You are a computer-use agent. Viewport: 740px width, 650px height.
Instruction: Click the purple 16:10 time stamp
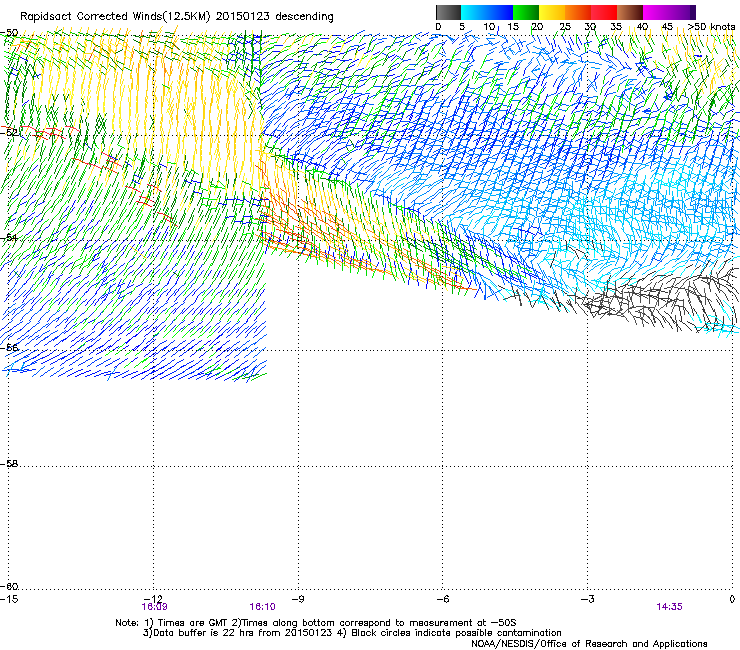[262, 607]
